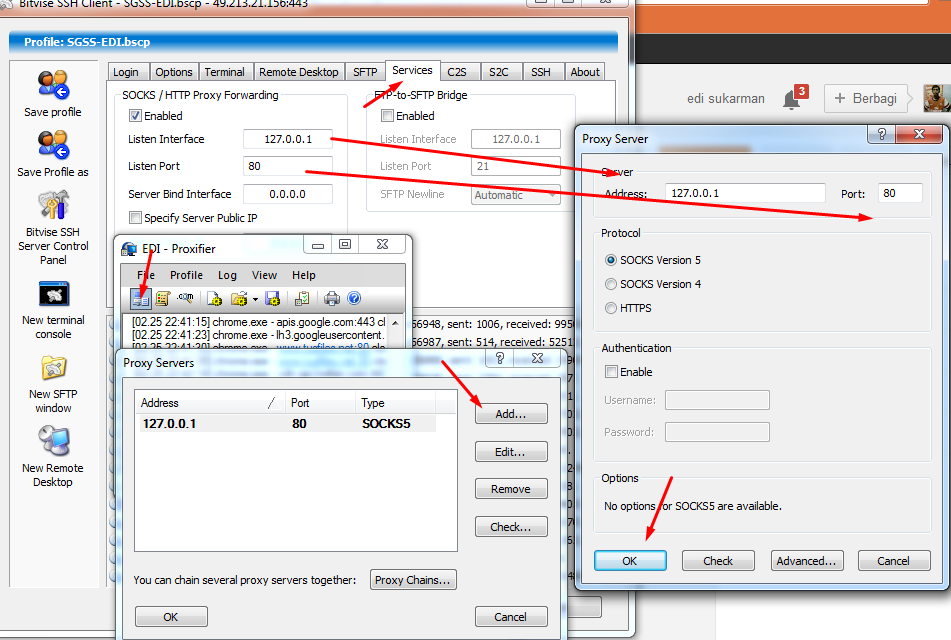Screen dimensions: 951x640
Task: Open Advanced... in Proxy Server dialog
Action: click(806, 561)
